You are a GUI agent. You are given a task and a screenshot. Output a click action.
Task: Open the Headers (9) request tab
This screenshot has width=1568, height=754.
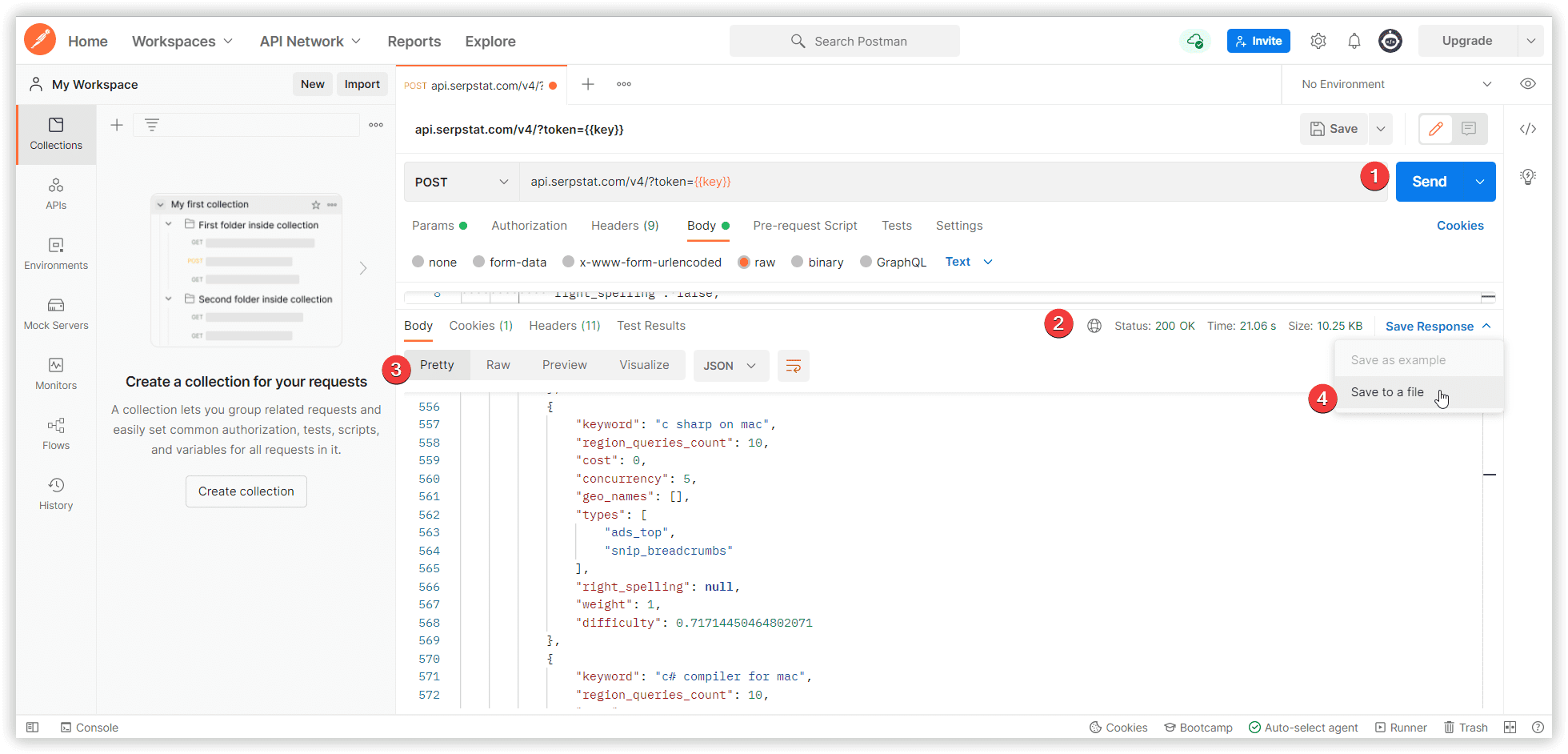(x=625, y=226)
